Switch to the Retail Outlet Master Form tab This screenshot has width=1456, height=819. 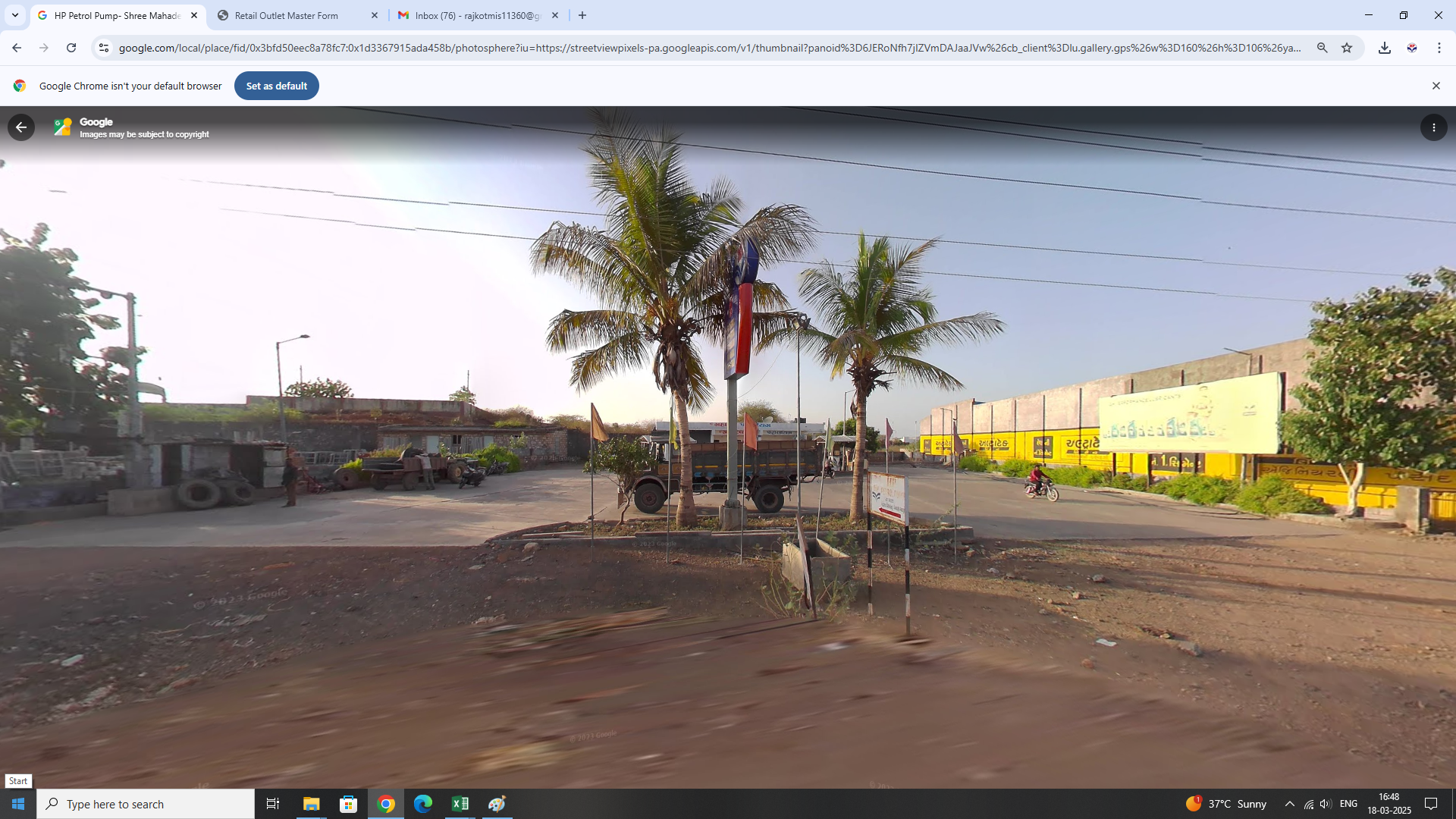coord(288,15)
